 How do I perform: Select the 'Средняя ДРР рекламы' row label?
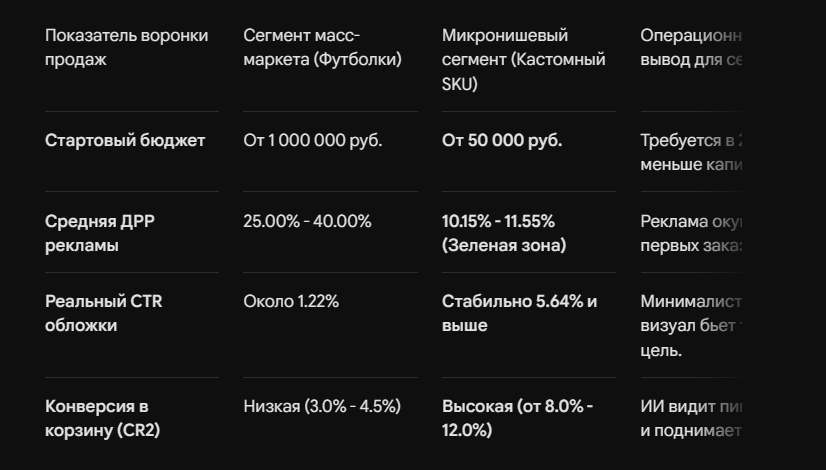pyautogui.click(x=100, y=233)
